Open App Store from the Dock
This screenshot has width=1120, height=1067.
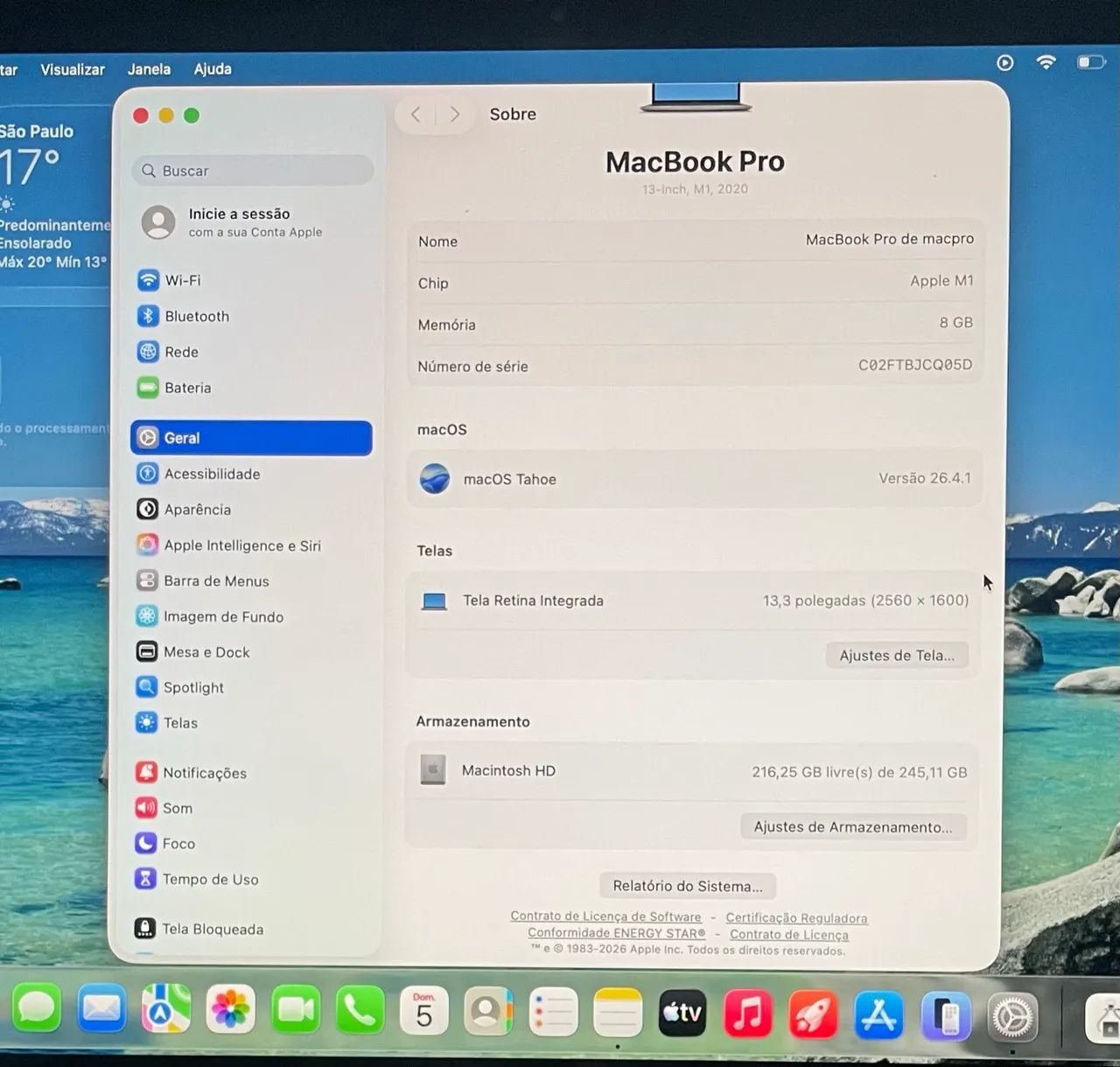point(879,1016)
